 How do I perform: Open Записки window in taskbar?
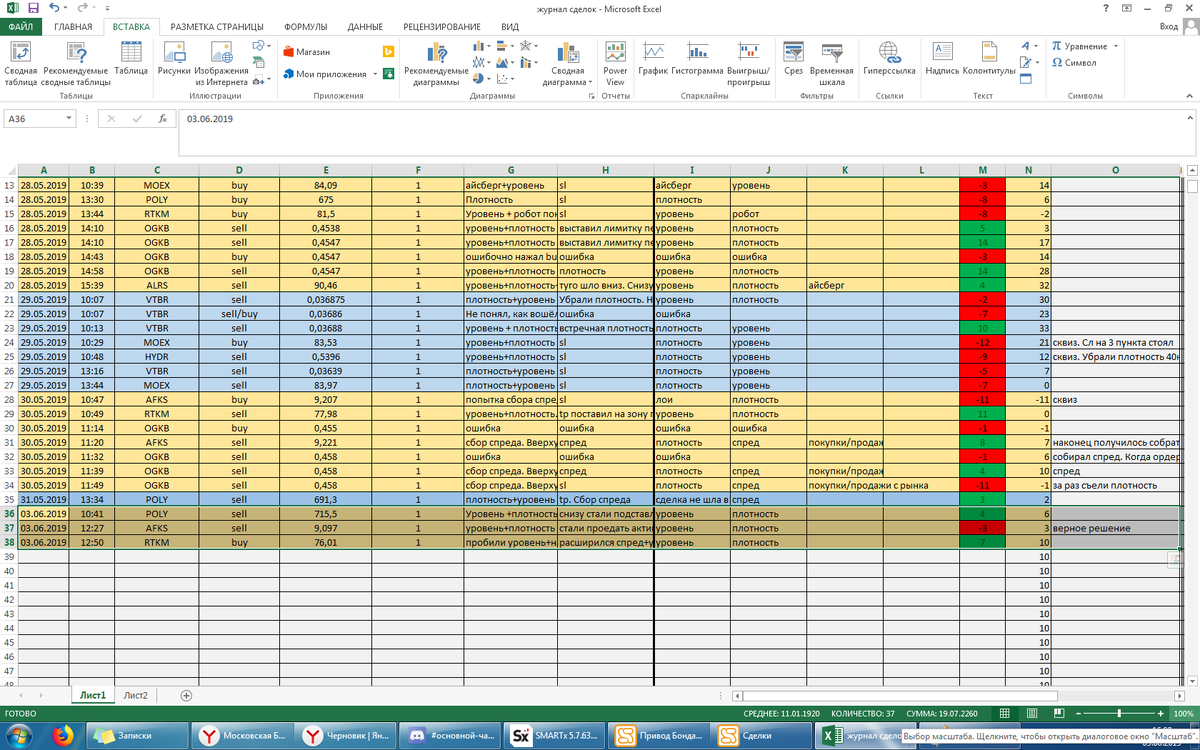coord(135,736)
